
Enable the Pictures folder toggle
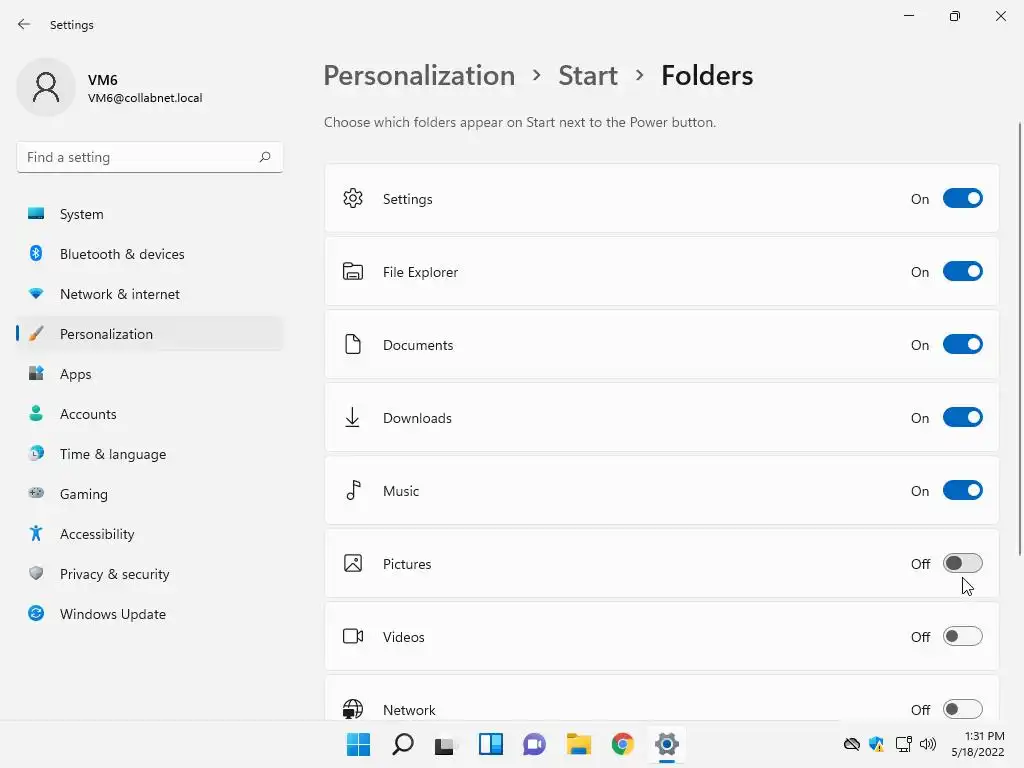click(x=962, y=564)
